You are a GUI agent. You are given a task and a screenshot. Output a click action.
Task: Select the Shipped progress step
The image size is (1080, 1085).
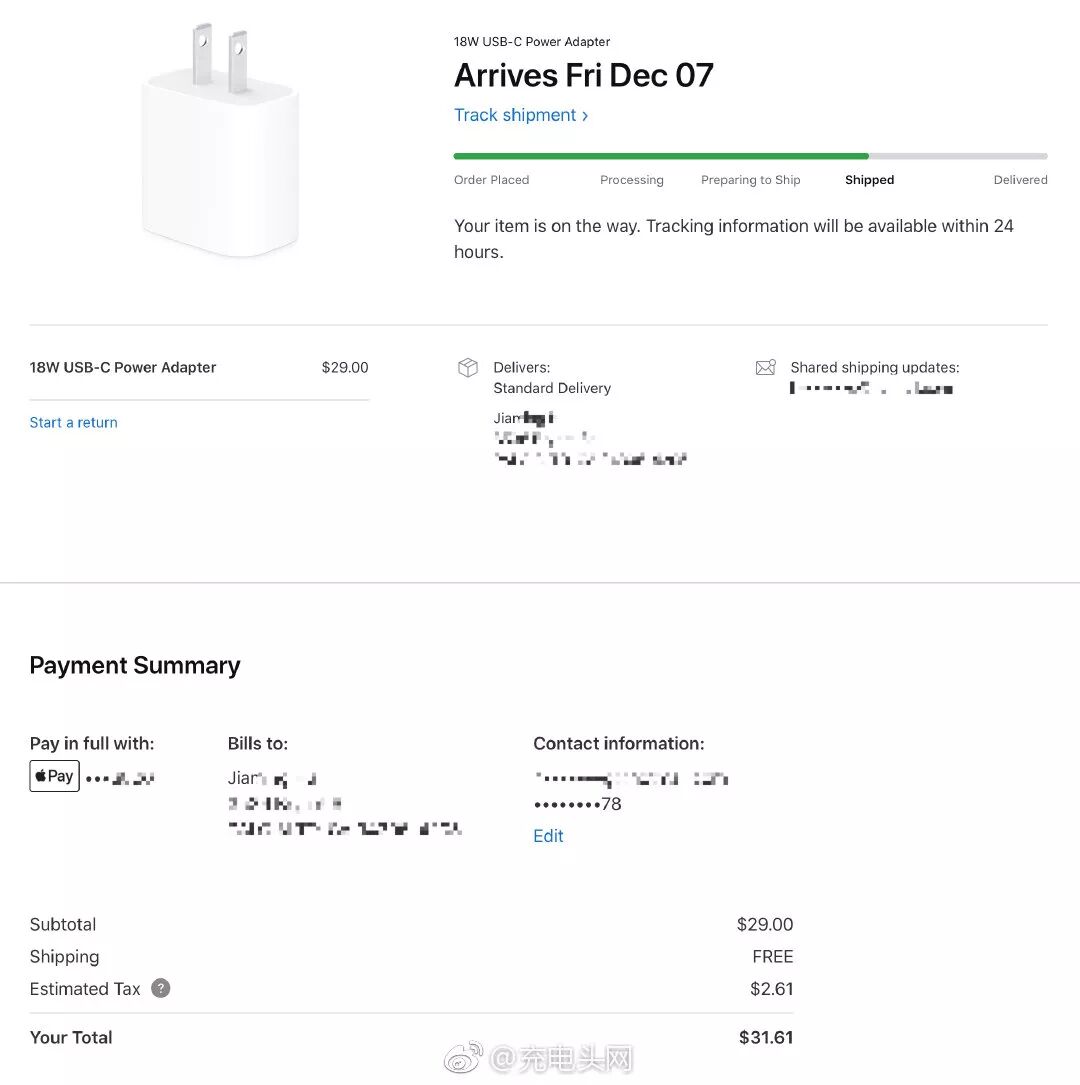869,180
